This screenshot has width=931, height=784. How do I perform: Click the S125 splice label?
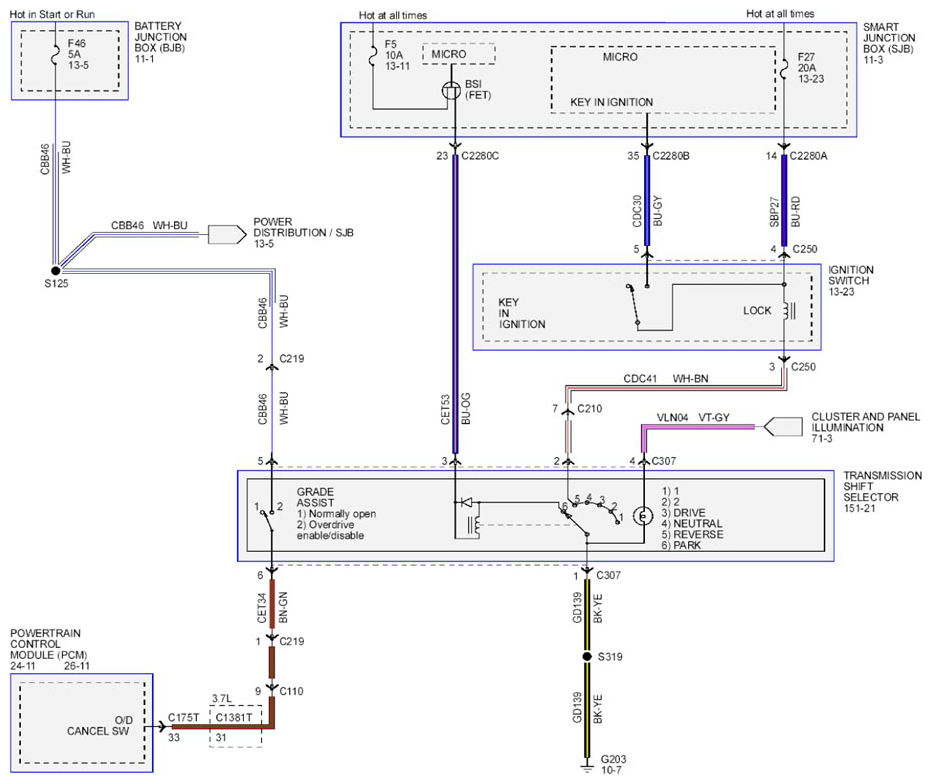click(x=56, y=284)
